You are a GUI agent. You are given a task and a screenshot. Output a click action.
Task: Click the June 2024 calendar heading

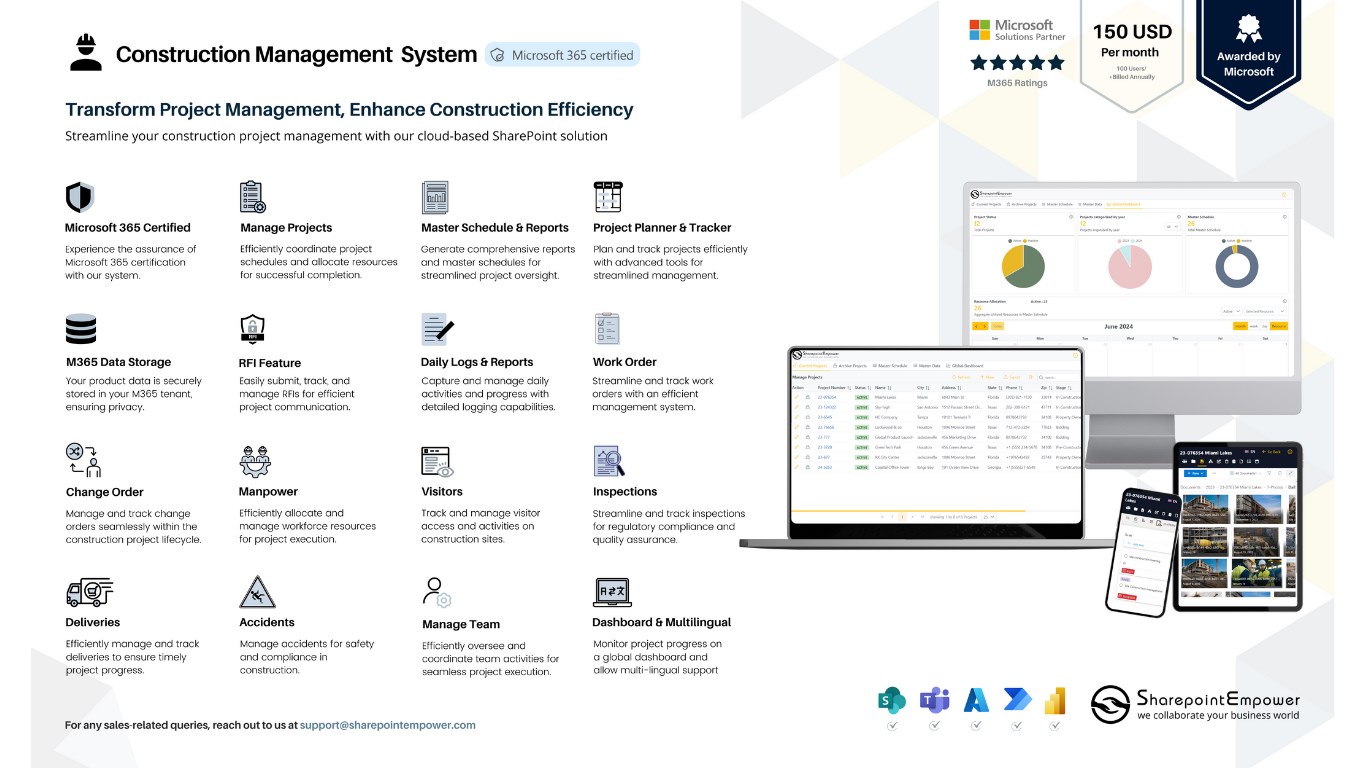point(1118,326)
